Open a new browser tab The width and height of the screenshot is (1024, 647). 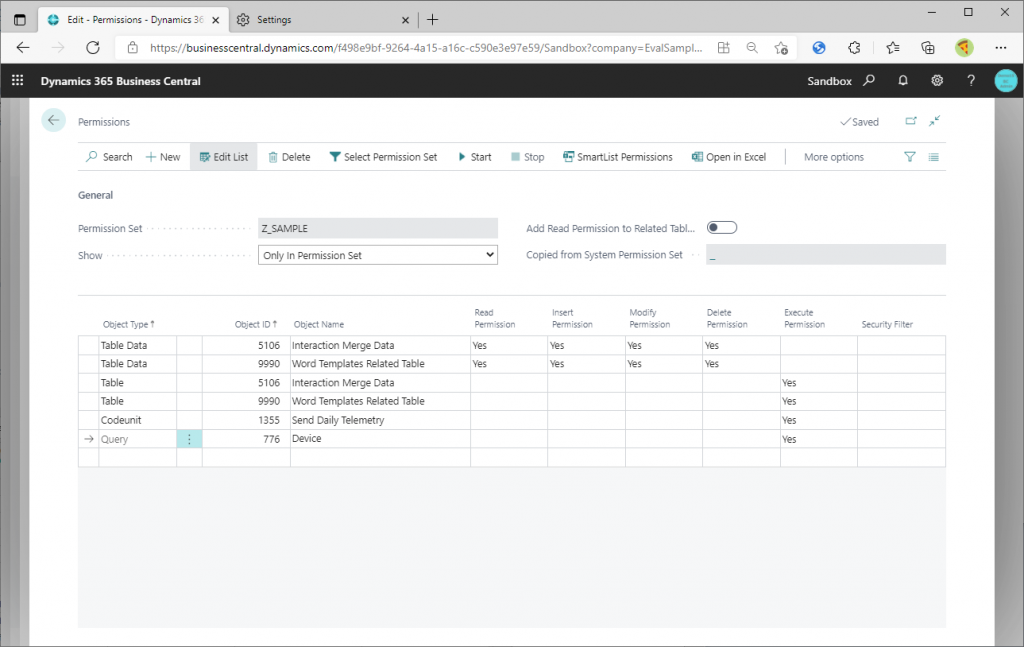432,20
